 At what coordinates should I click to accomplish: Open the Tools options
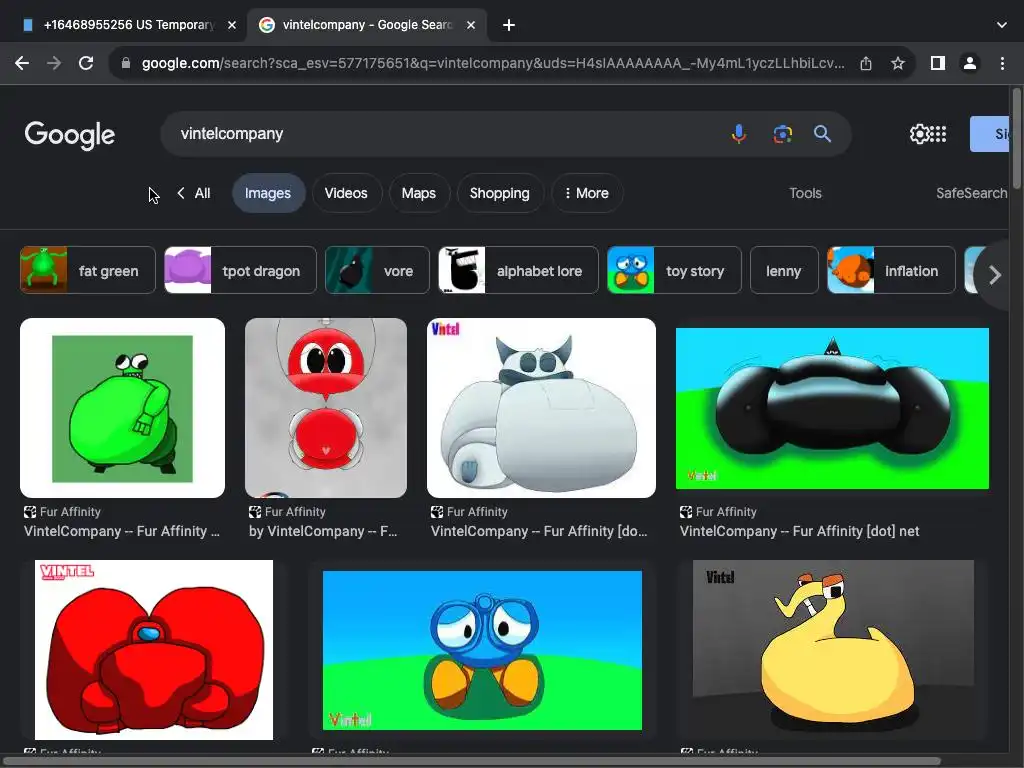coord(805,193)
